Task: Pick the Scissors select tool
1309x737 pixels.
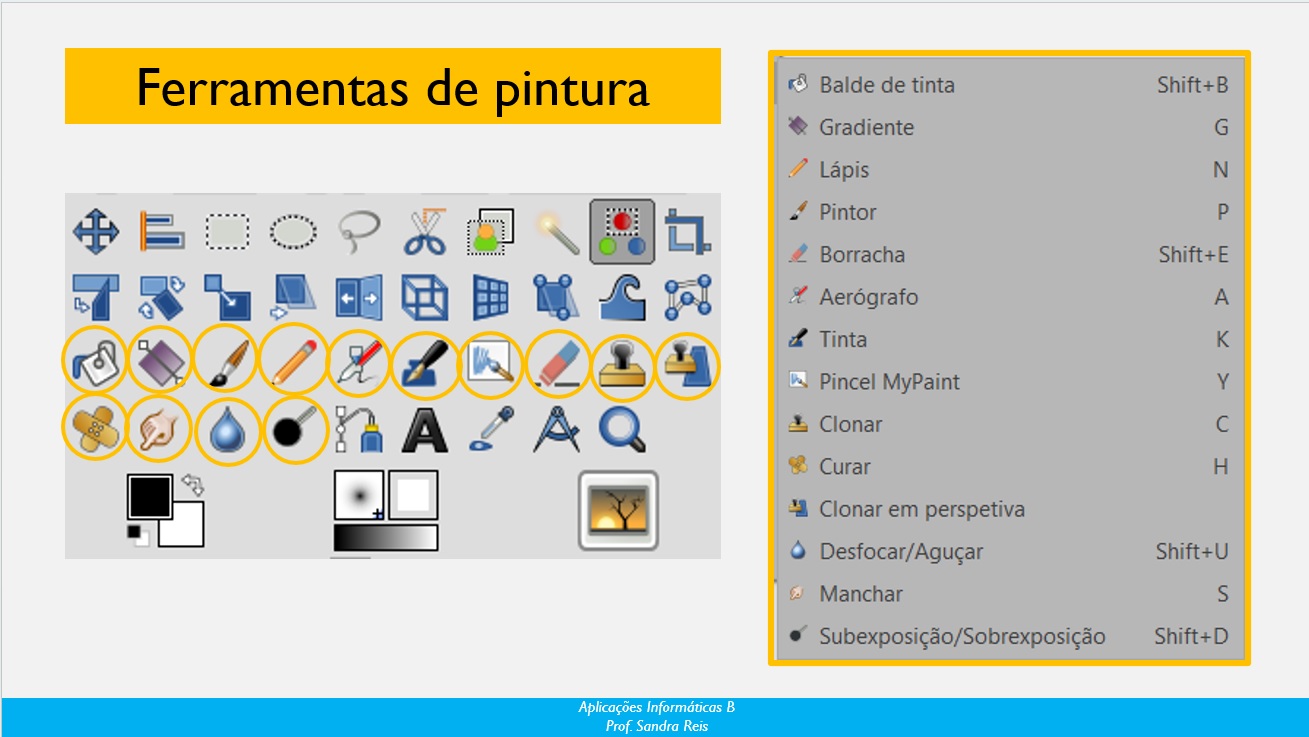Action: (424, 232)
